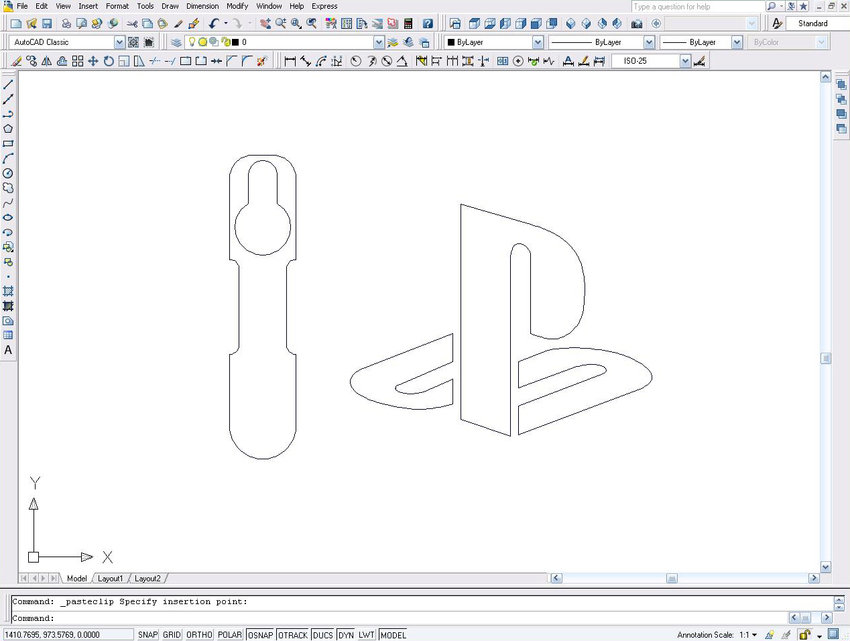Toggle DYN input in status bar
The height and width of the screenshot is (641, 850).
click(x=346, y=634)
